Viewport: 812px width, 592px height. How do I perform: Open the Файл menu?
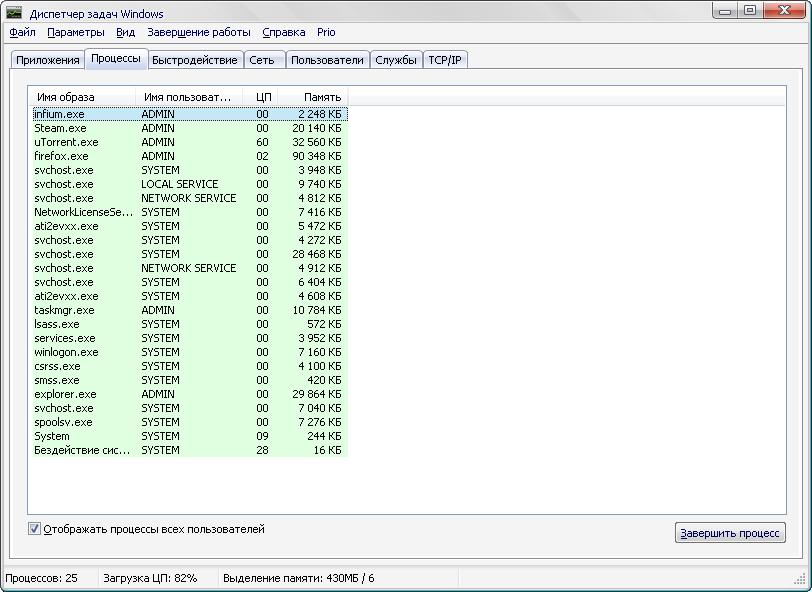[22, 32]
